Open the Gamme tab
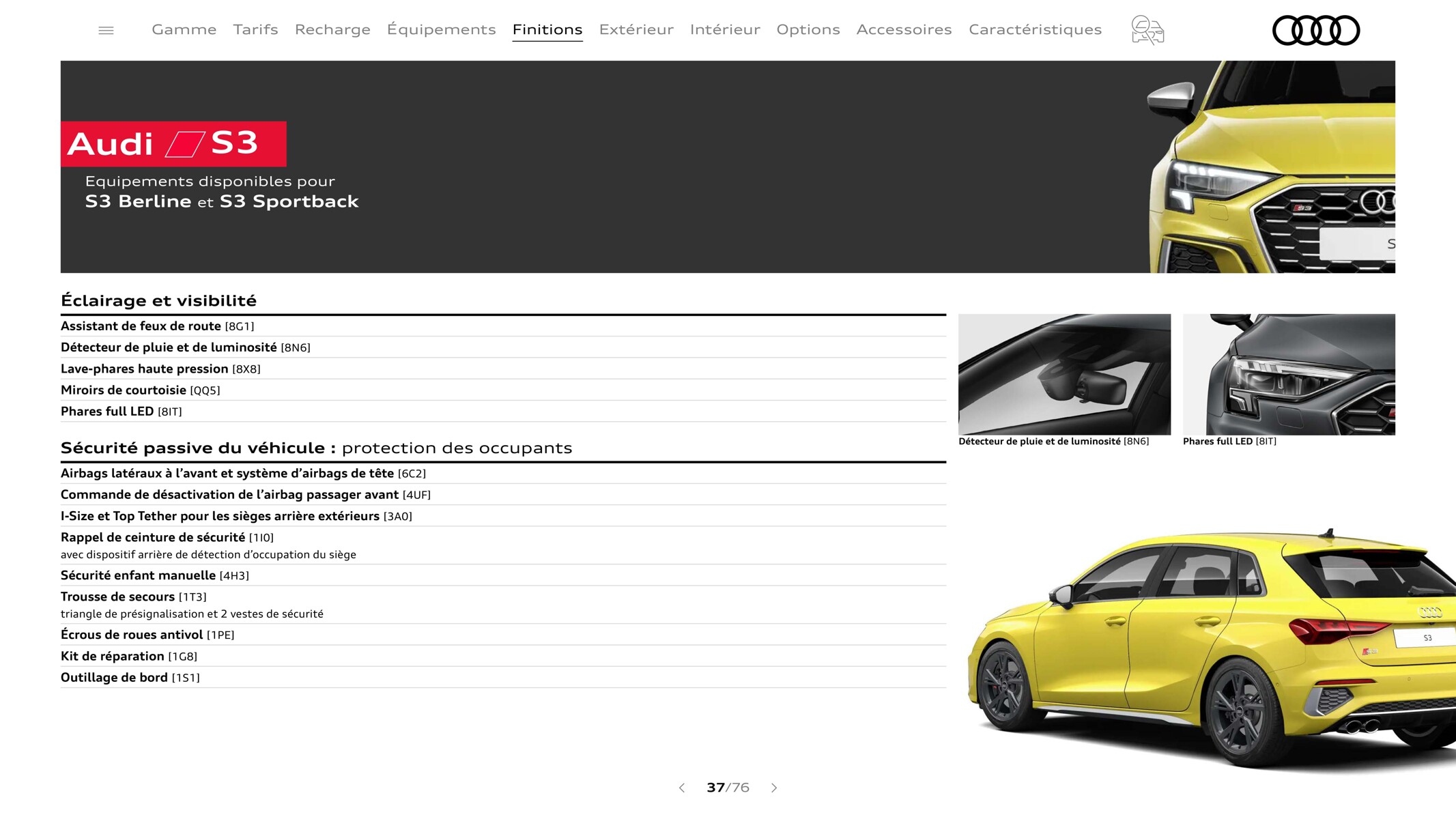The height and width of the screenshot is (819, 1456). (x=184, y=29)
